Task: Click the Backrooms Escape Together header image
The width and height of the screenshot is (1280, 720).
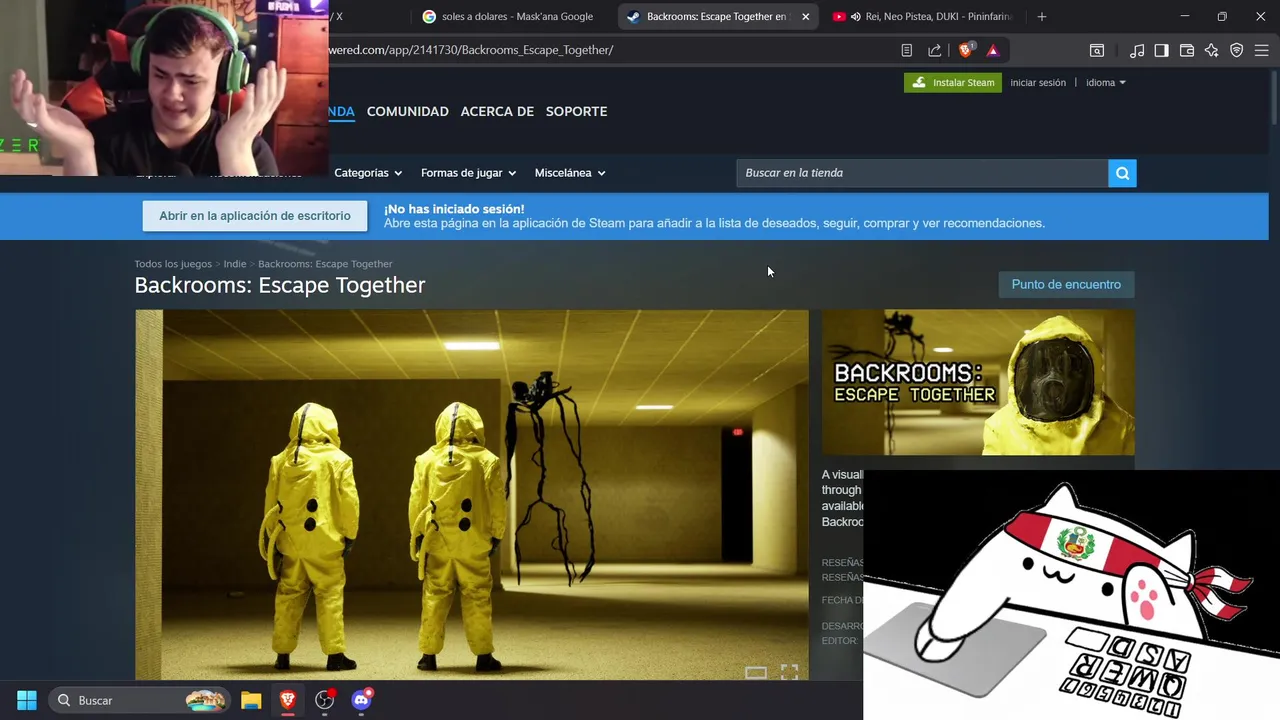Action: 978,382
